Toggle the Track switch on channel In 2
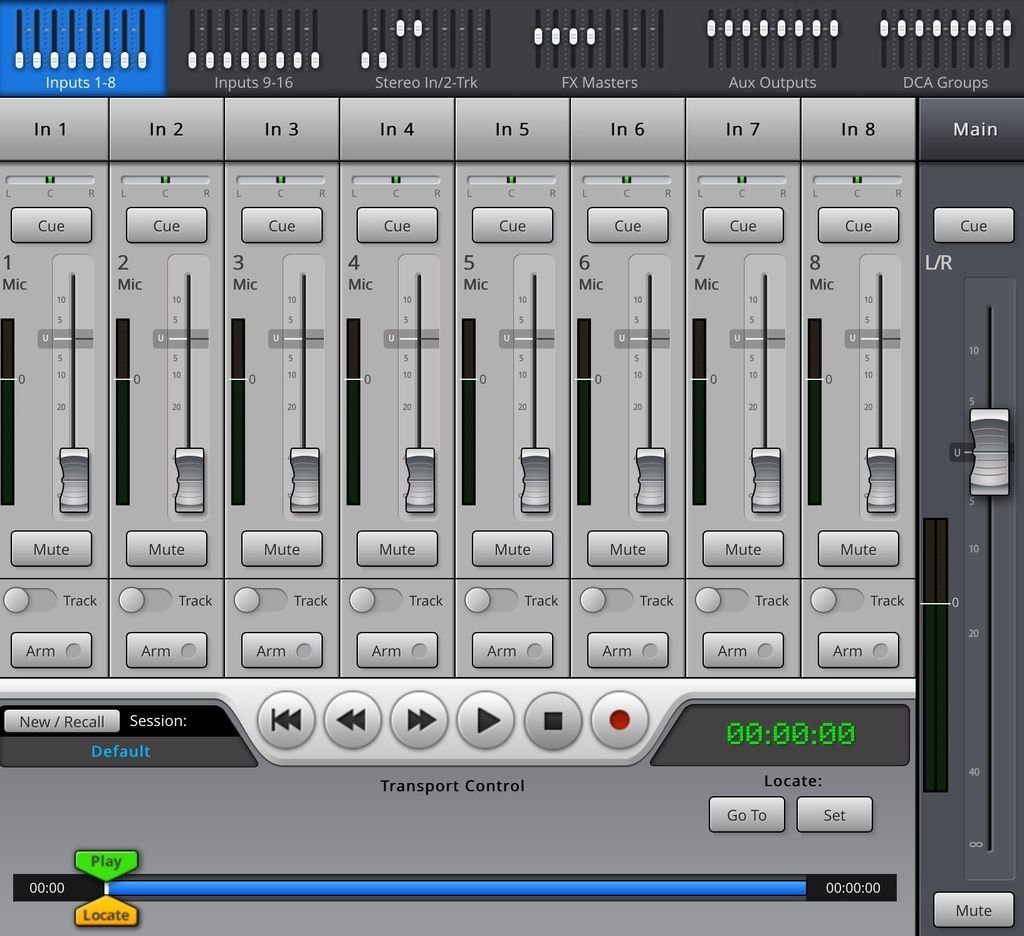Image resolution: width=1024 pixels, height=936 pixels. (145, 600)
